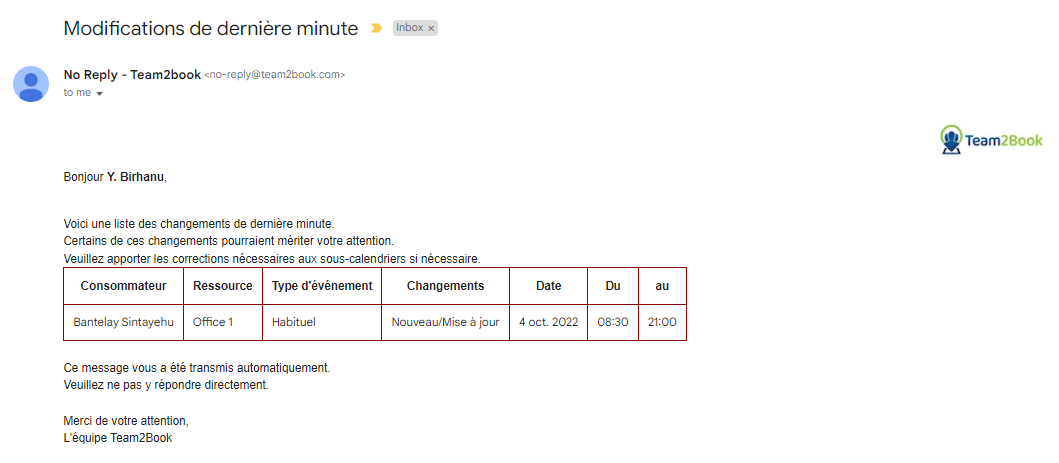
Task: Click the 08:30 start time cell
Action: tap(613, 322)
